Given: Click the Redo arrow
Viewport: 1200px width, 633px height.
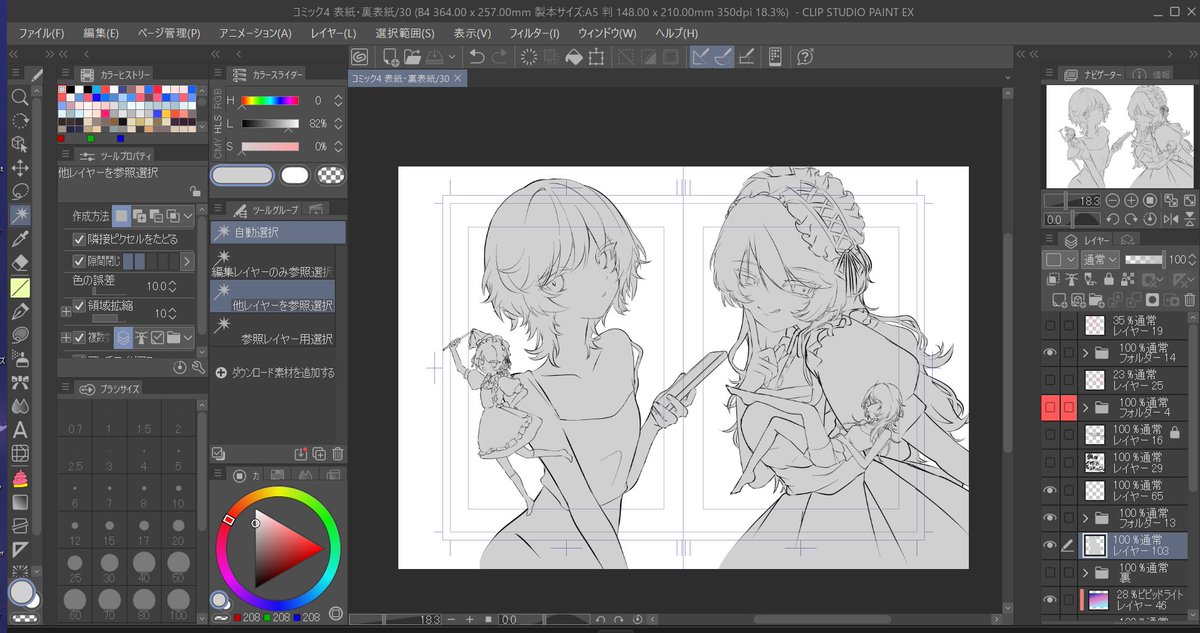Looking at the screenshot, I should [x=500, y=57].
